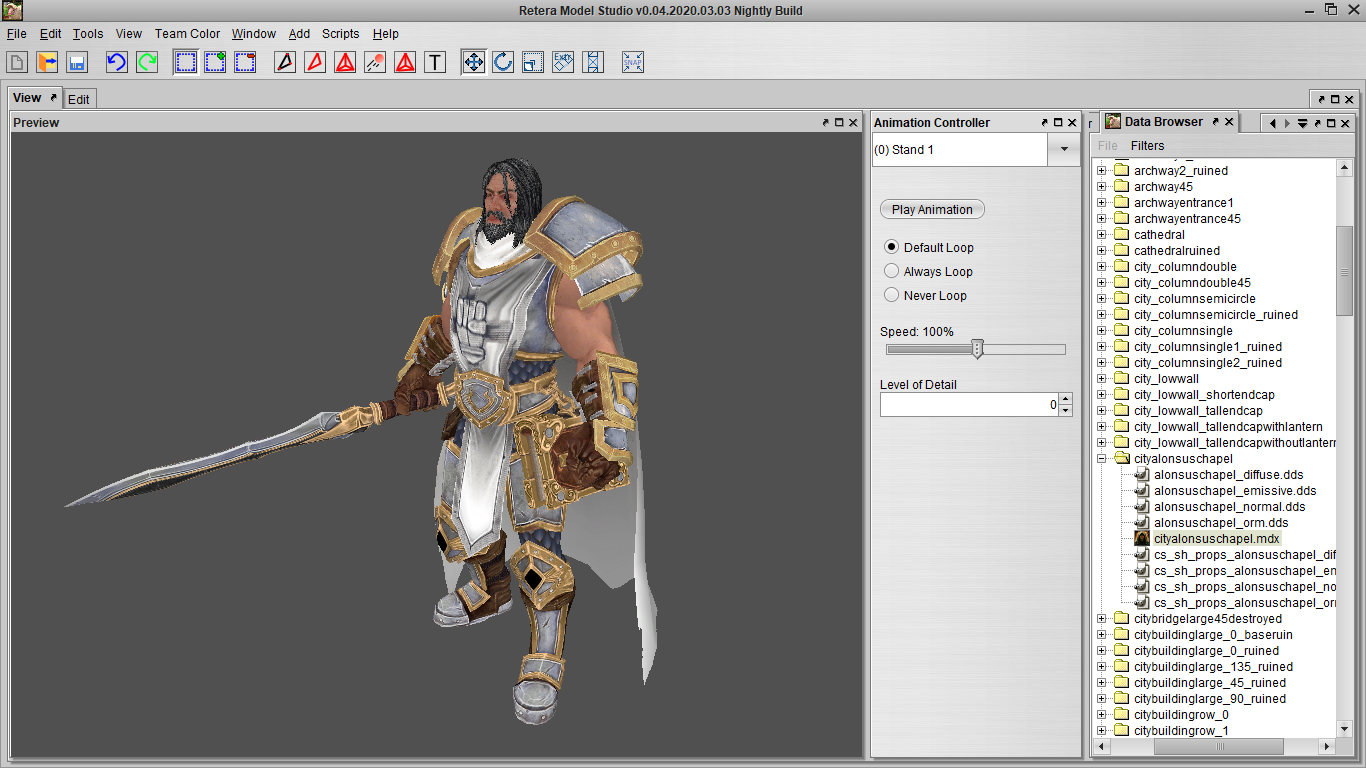Screen dimensions: 1366x768
Task: Select the red ball animate/cluster icon
Action: [x=375, y=62]
